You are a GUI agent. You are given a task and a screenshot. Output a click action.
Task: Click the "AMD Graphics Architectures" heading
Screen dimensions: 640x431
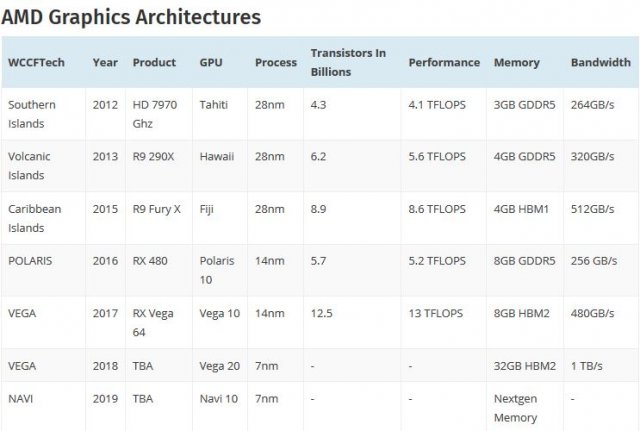(132, 17)
